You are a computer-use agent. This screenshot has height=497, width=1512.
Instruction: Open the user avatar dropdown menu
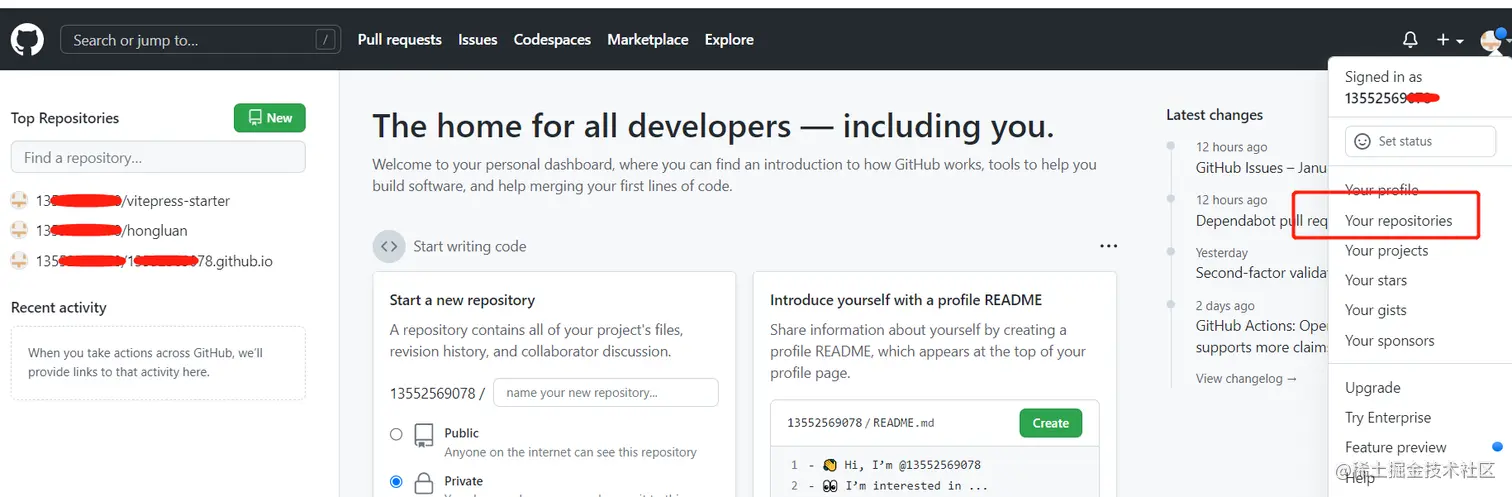[x=1493, y=40]
